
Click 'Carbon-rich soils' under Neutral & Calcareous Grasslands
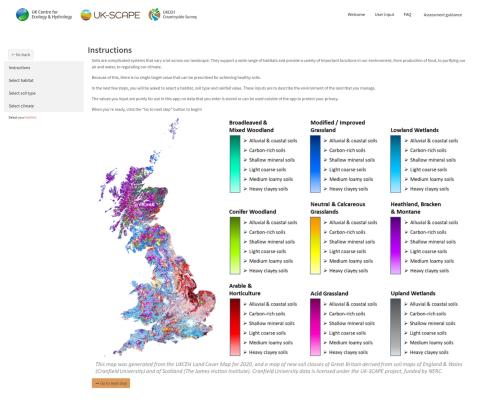coord(347,232)
